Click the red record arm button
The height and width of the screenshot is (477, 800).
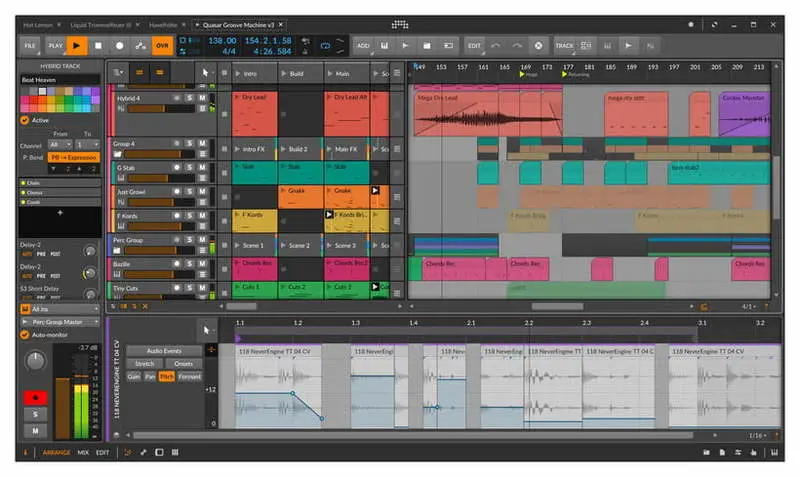coord(36,397)
